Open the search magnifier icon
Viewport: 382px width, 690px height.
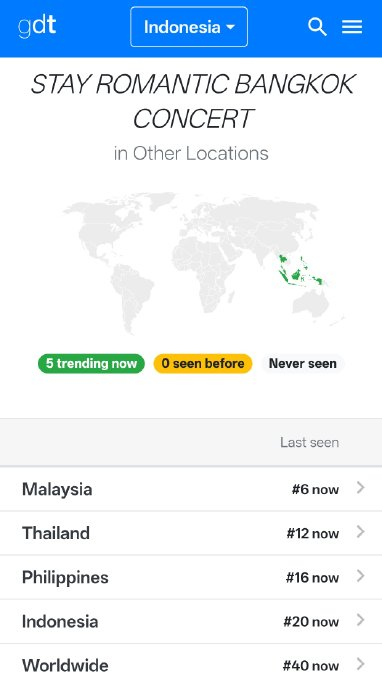(317, 27)
